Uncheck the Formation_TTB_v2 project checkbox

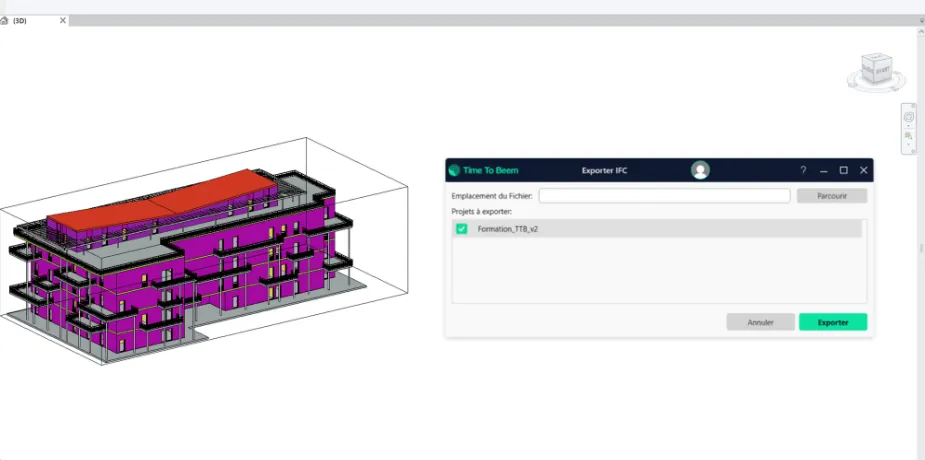(461, 229)
